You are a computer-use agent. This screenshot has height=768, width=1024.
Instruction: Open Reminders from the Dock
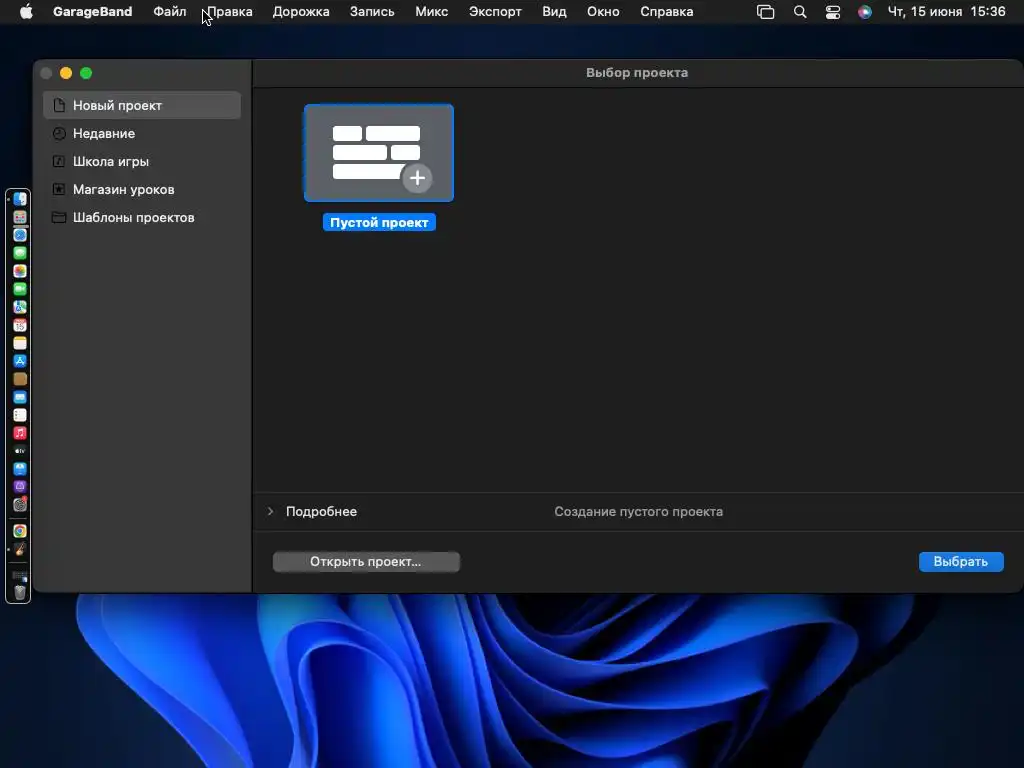click(20, 415)
